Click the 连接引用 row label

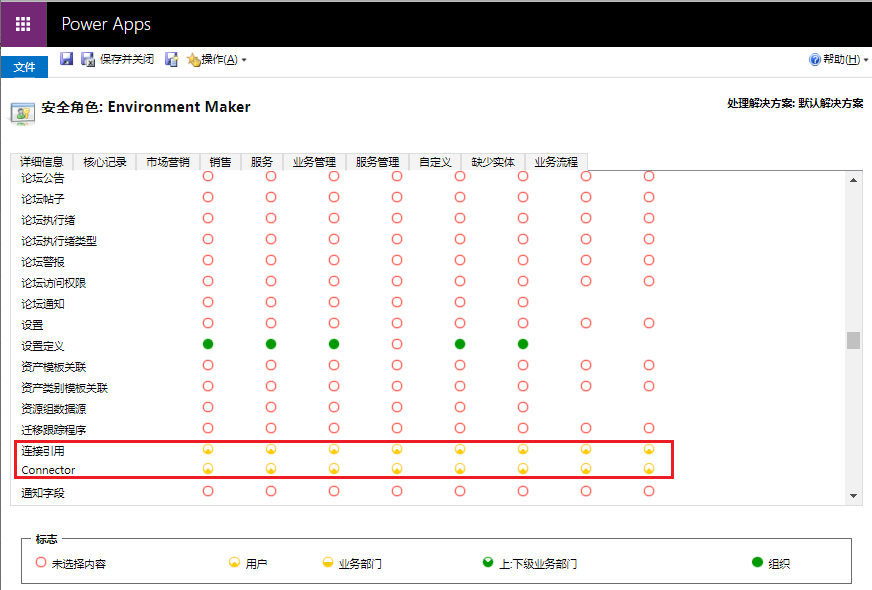(43, 451)
